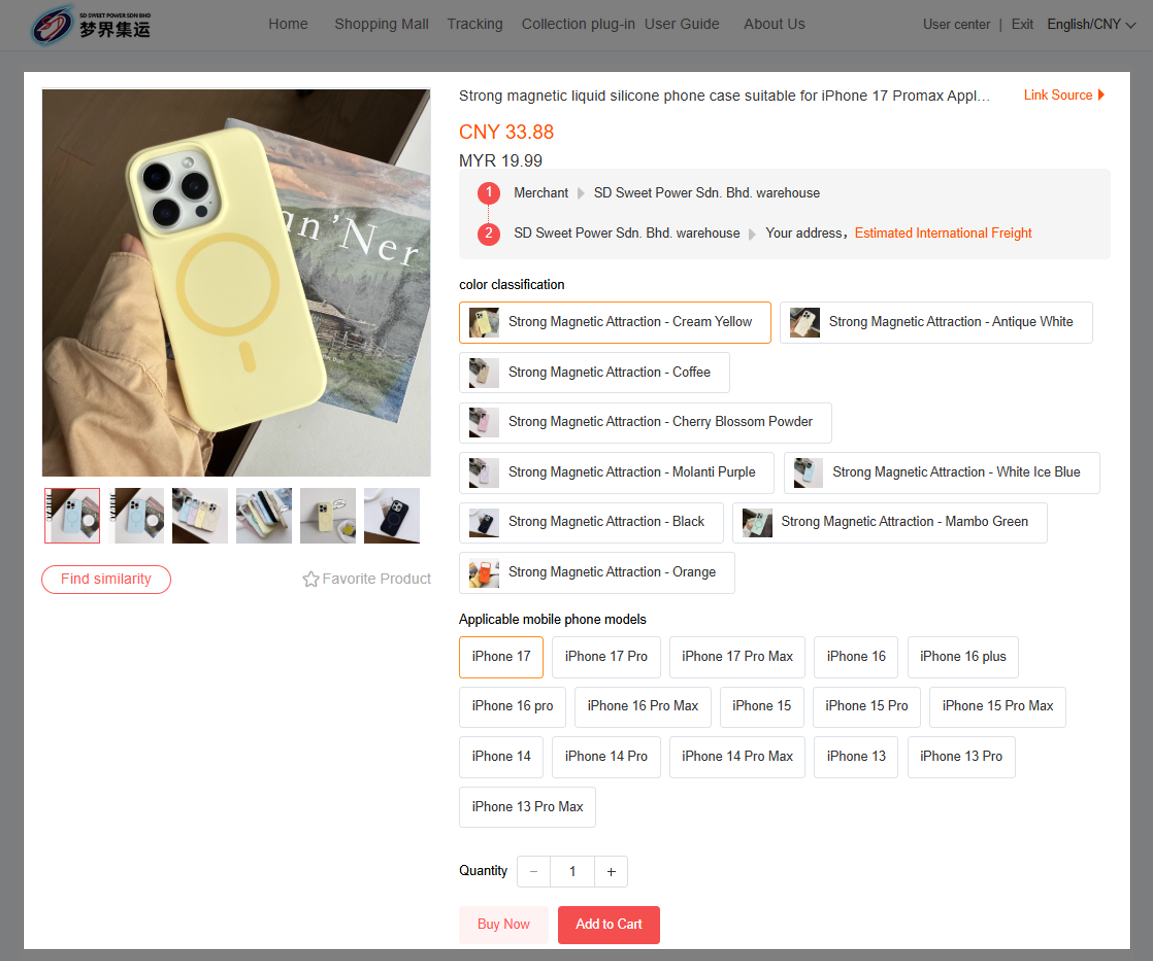Open the Tracking menu item
The width and height of the screenshot is (1153, 961).
pyautogui.click(x=475, y=24)
